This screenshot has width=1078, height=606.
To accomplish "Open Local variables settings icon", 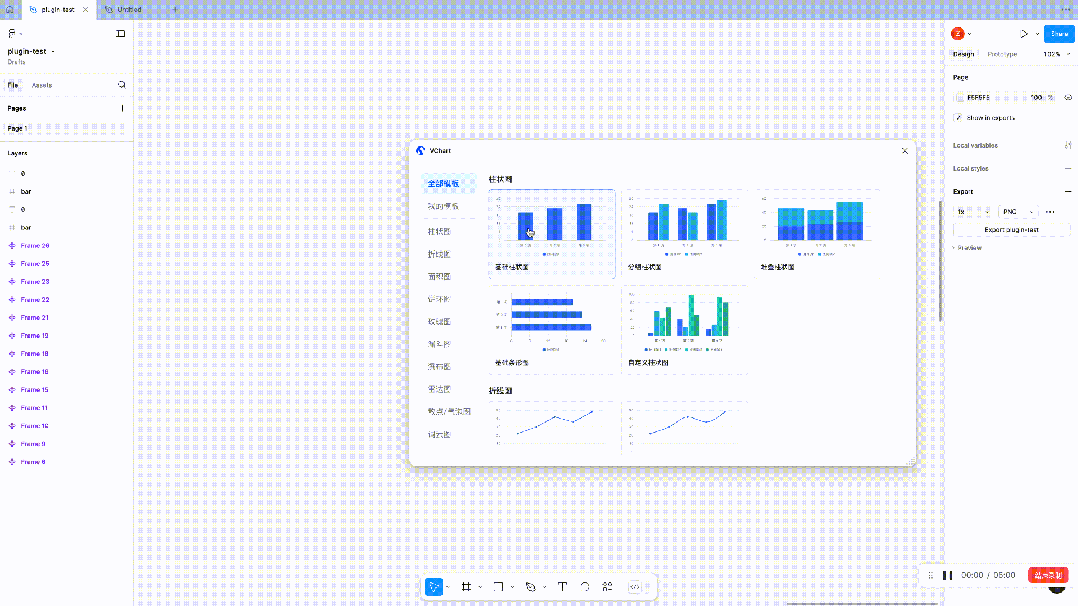I will (1068, 145).
